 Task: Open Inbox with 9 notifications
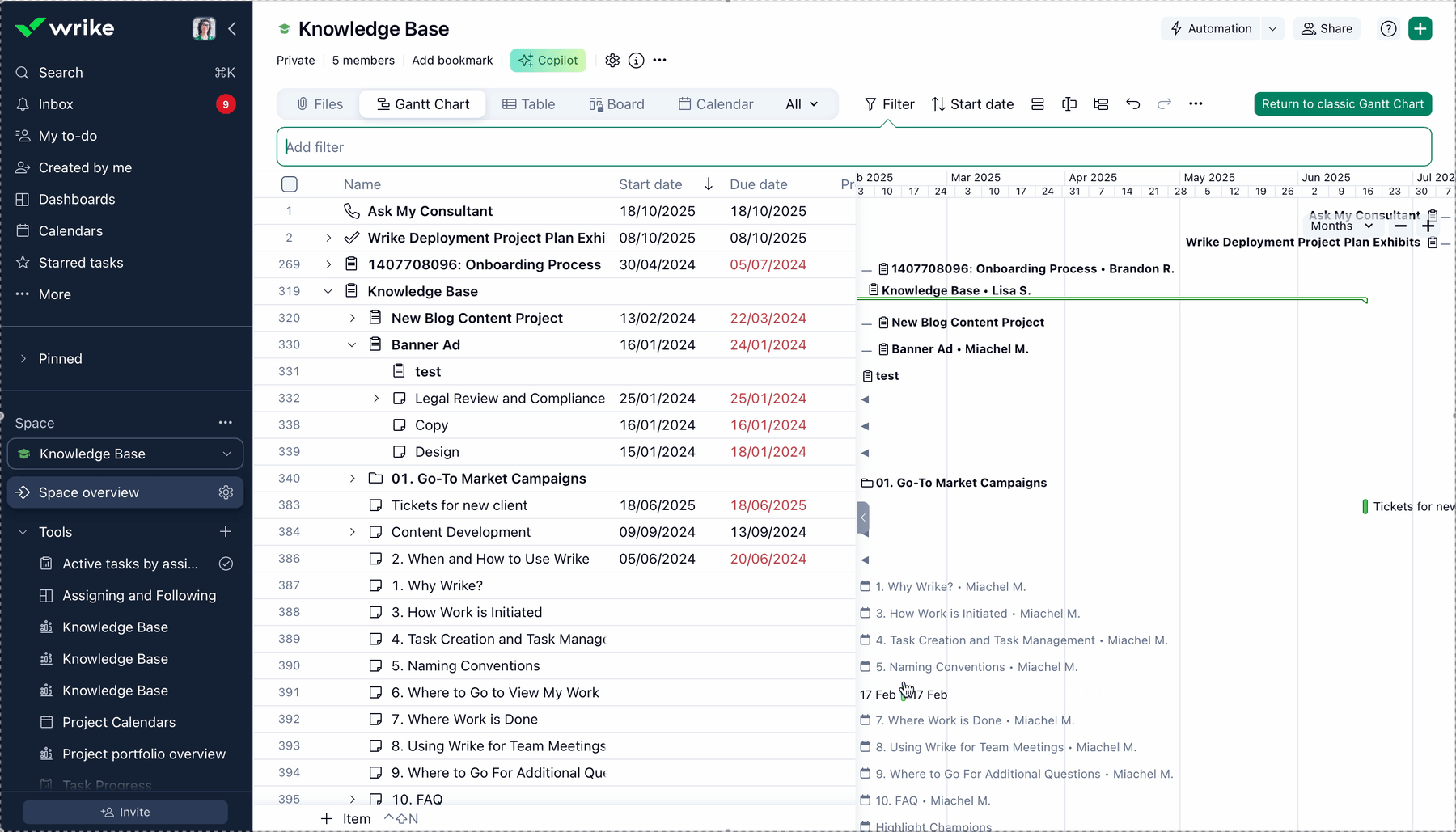point(56,104)
